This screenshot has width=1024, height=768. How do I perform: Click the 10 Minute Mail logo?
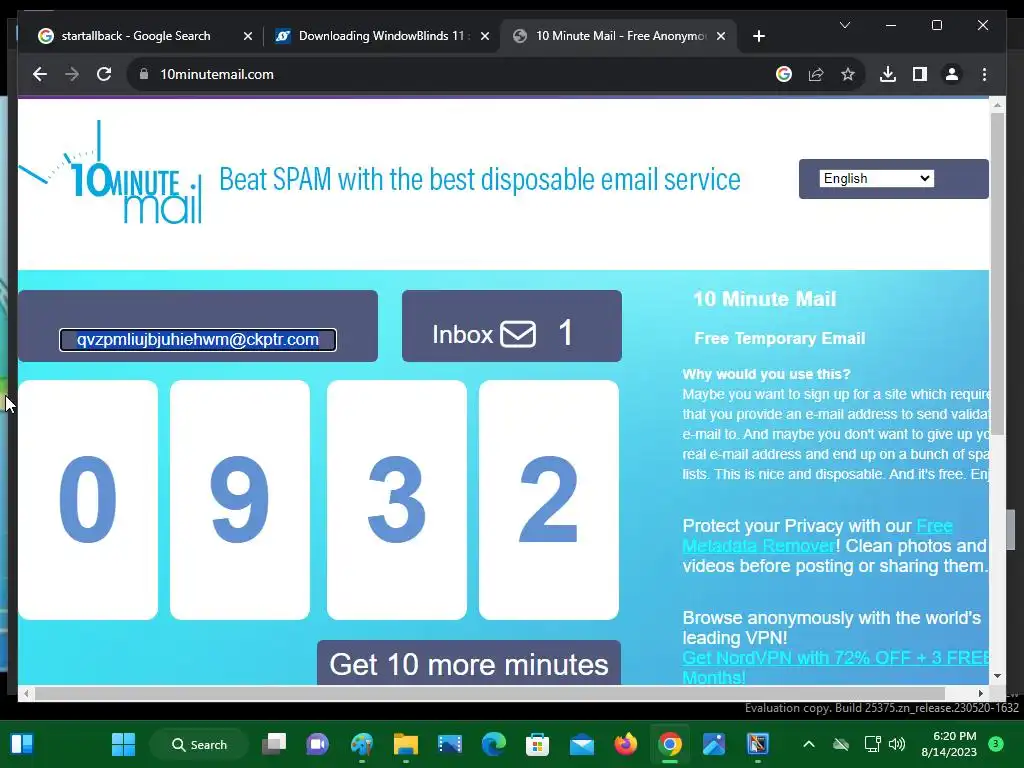(x=111, y=173)
